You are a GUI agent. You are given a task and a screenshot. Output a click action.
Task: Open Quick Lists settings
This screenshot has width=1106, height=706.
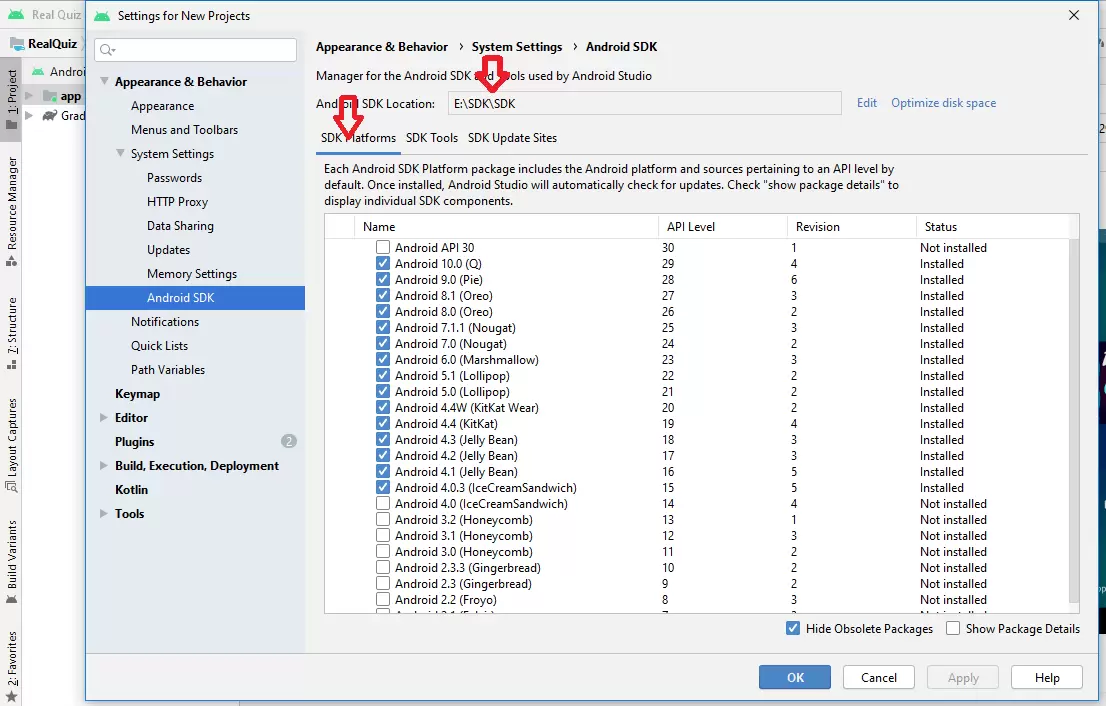click(x=159, y=346)
